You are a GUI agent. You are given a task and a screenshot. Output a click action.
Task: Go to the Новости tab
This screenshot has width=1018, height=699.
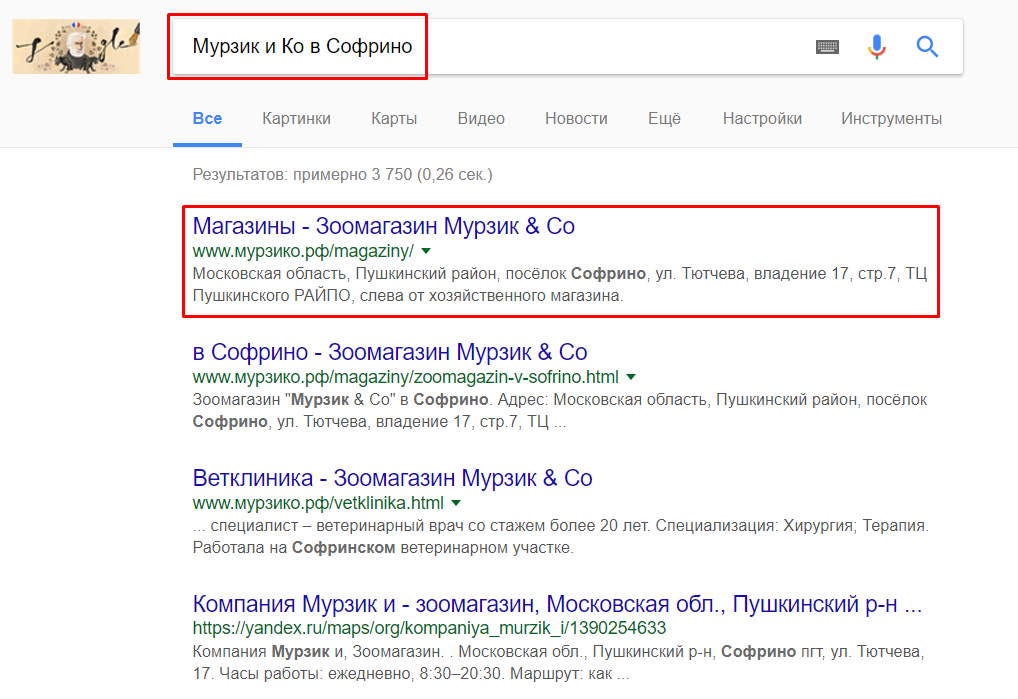pyautogui.click(x=576, y=119)
